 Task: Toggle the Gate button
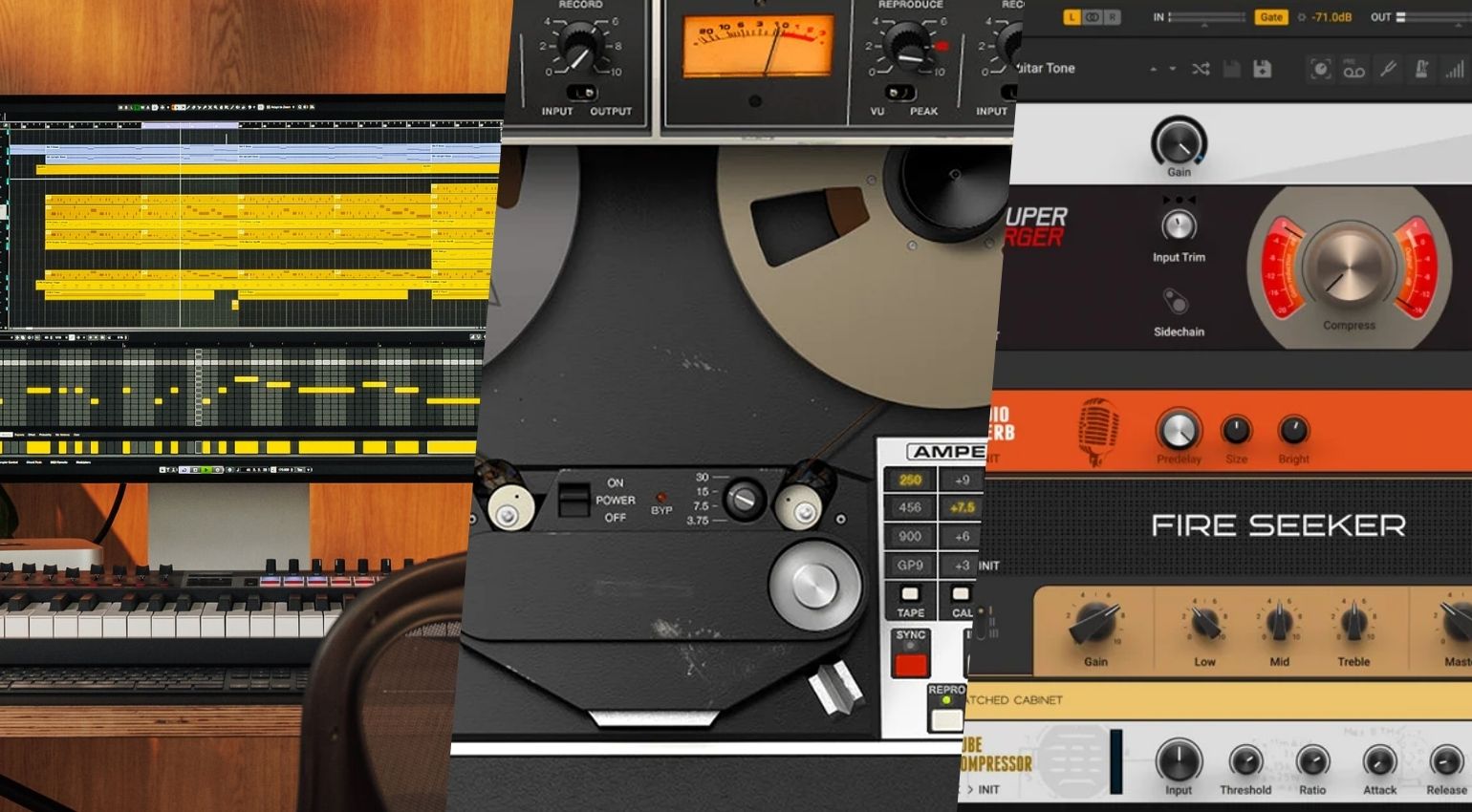(x=1270, y=17)
